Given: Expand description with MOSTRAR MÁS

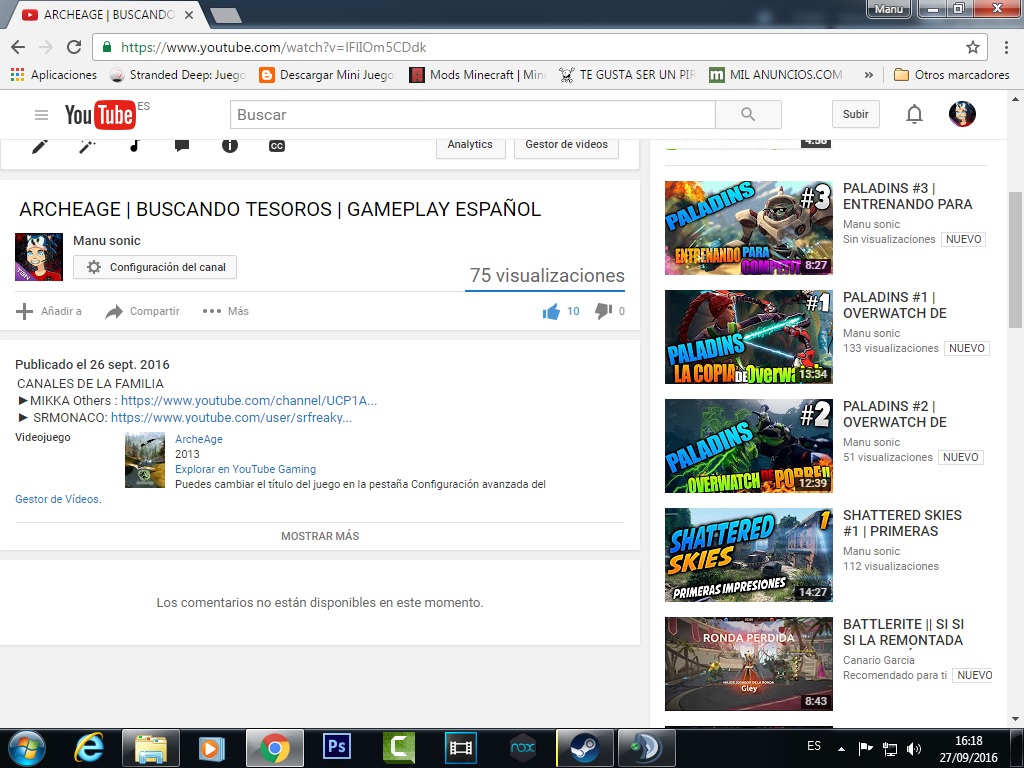Looking at the screenshot, I should coord(320,536).
